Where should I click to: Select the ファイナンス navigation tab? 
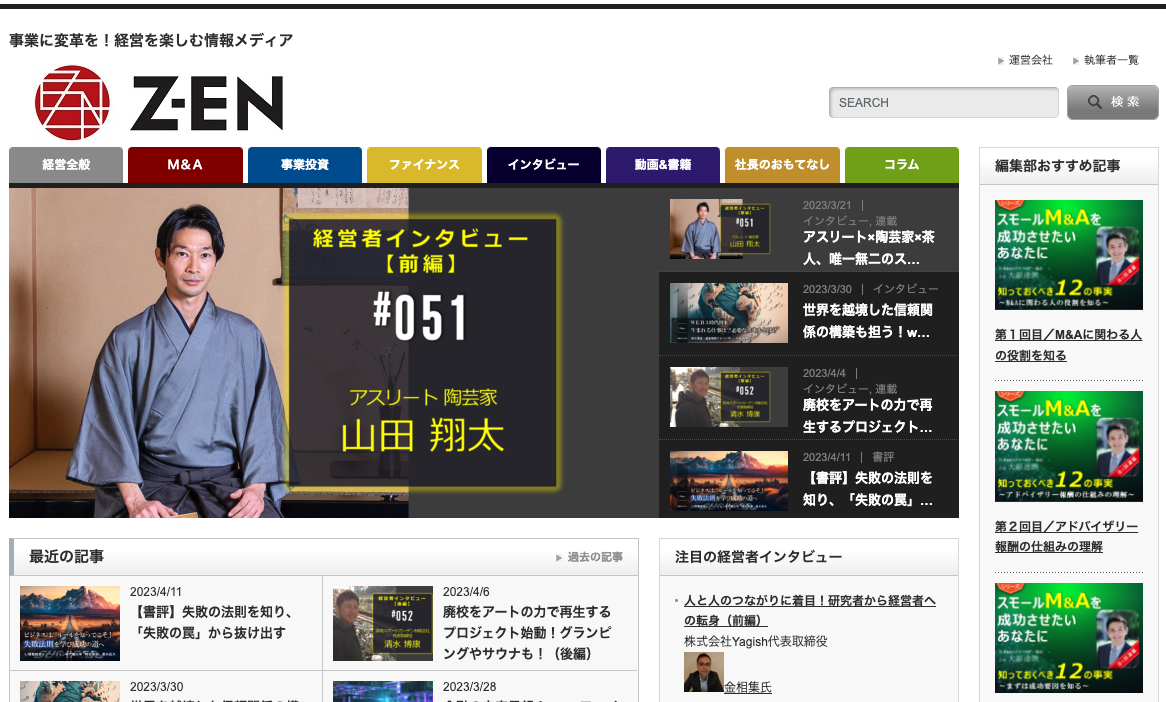[x=424, y=165]
